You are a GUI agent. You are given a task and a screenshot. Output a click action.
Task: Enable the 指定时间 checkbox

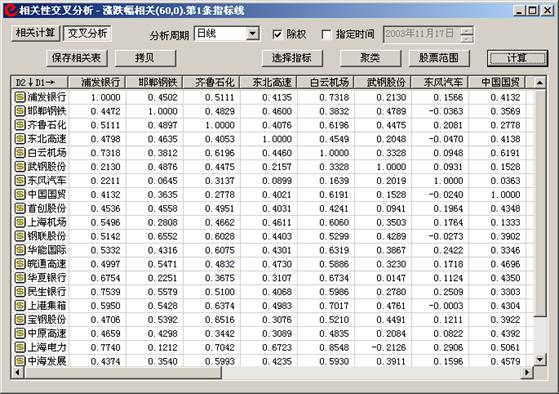pos(326,34)
